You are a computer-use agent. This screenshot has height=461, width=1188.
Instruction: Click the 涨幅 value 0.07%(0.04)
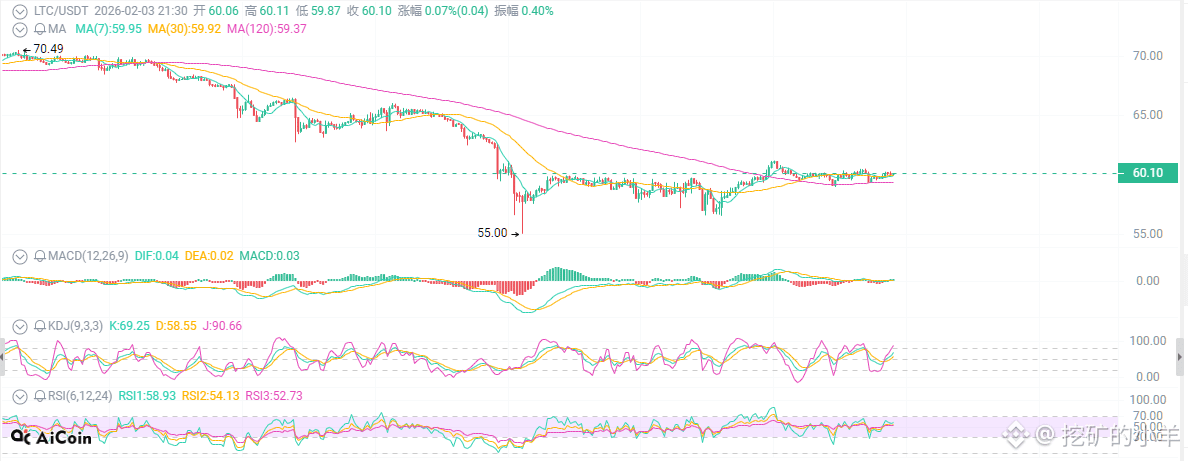tap(457, 11)
